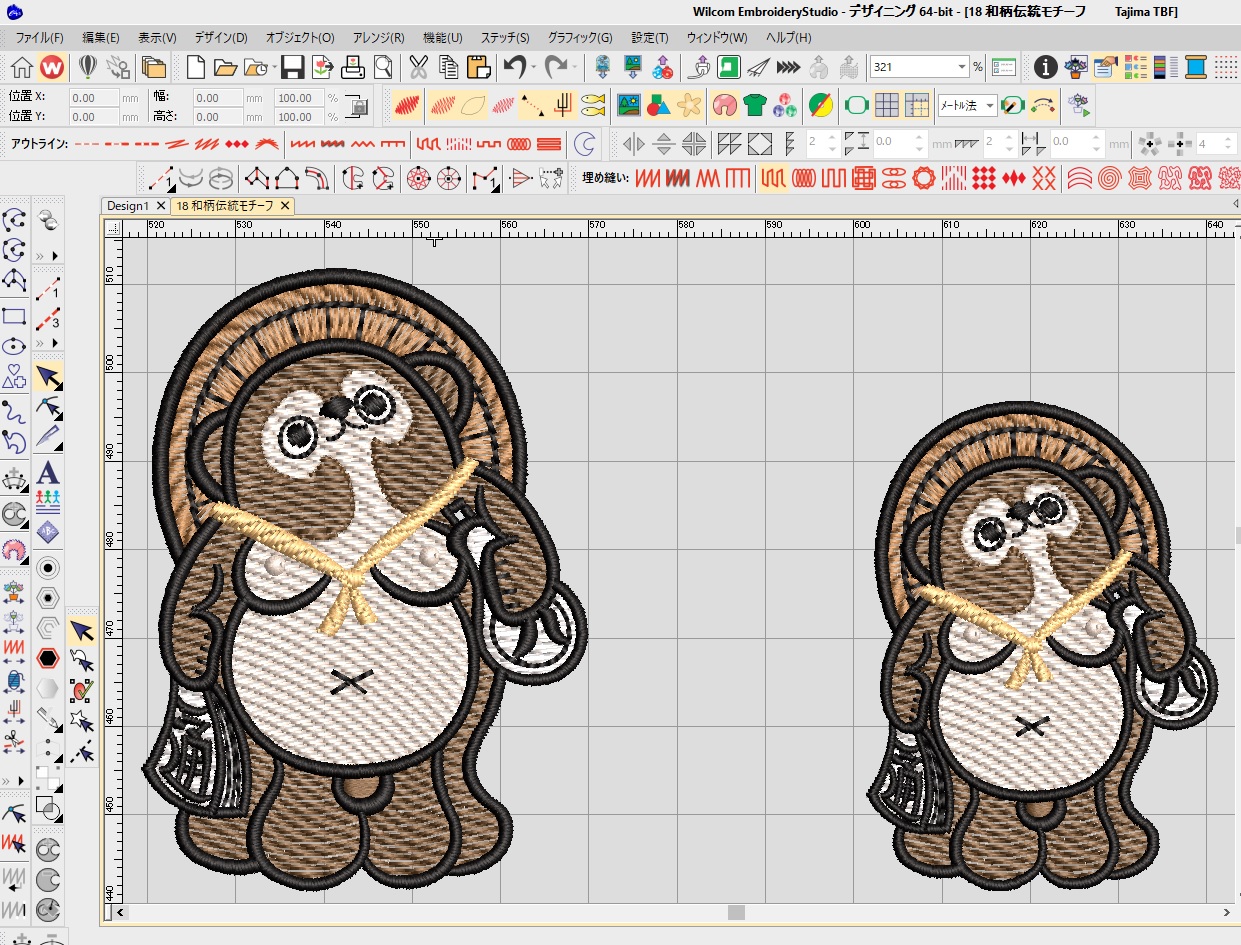Toggle the grid display

tap(886, 105)
